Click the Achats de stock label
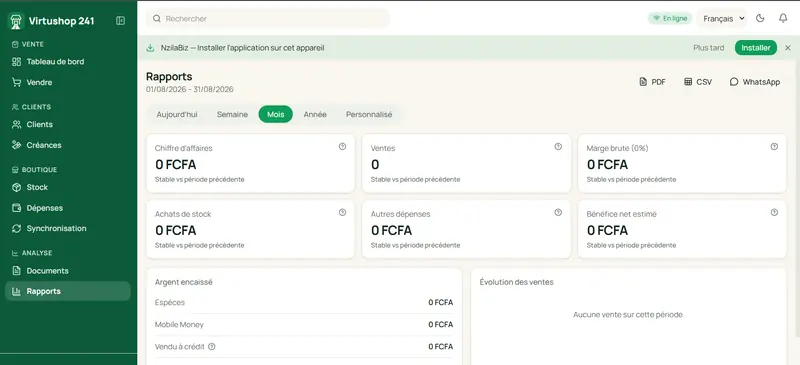The height and width of the screenshot is (365, 800). coord(183,214)
